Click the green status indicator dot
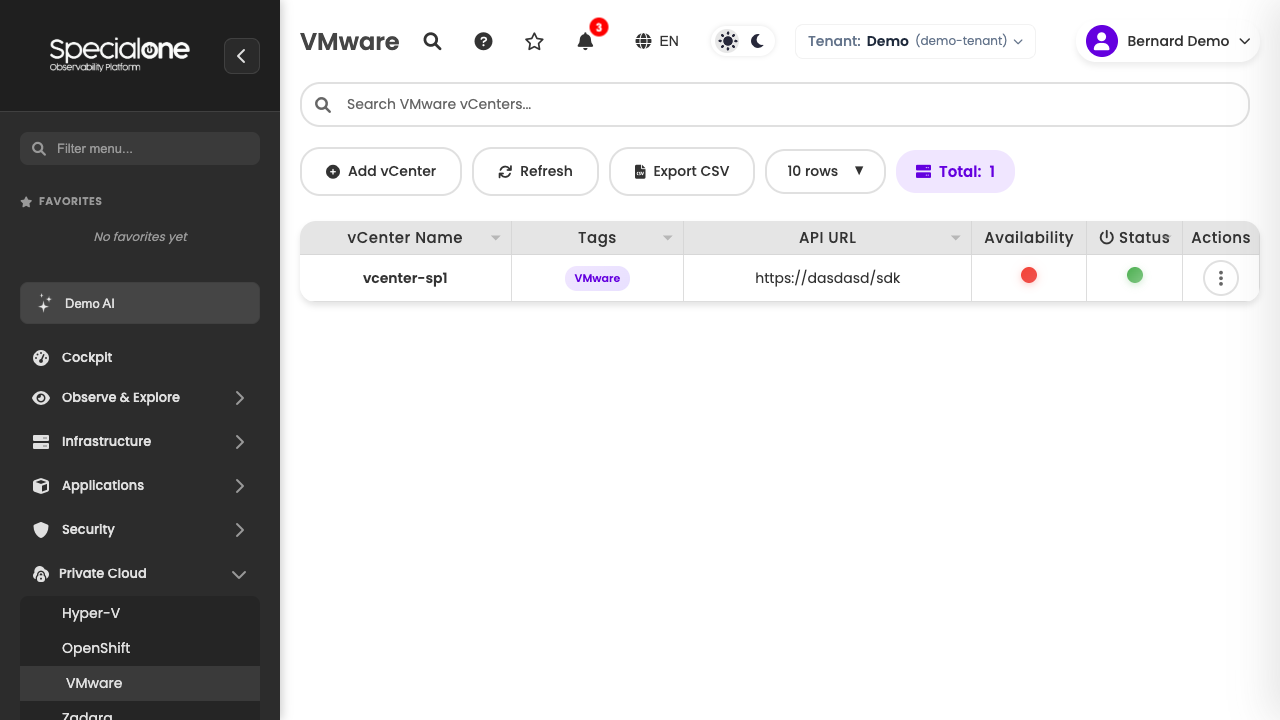Viewport: 1280px width, 720px height. tap(1135, 275)
